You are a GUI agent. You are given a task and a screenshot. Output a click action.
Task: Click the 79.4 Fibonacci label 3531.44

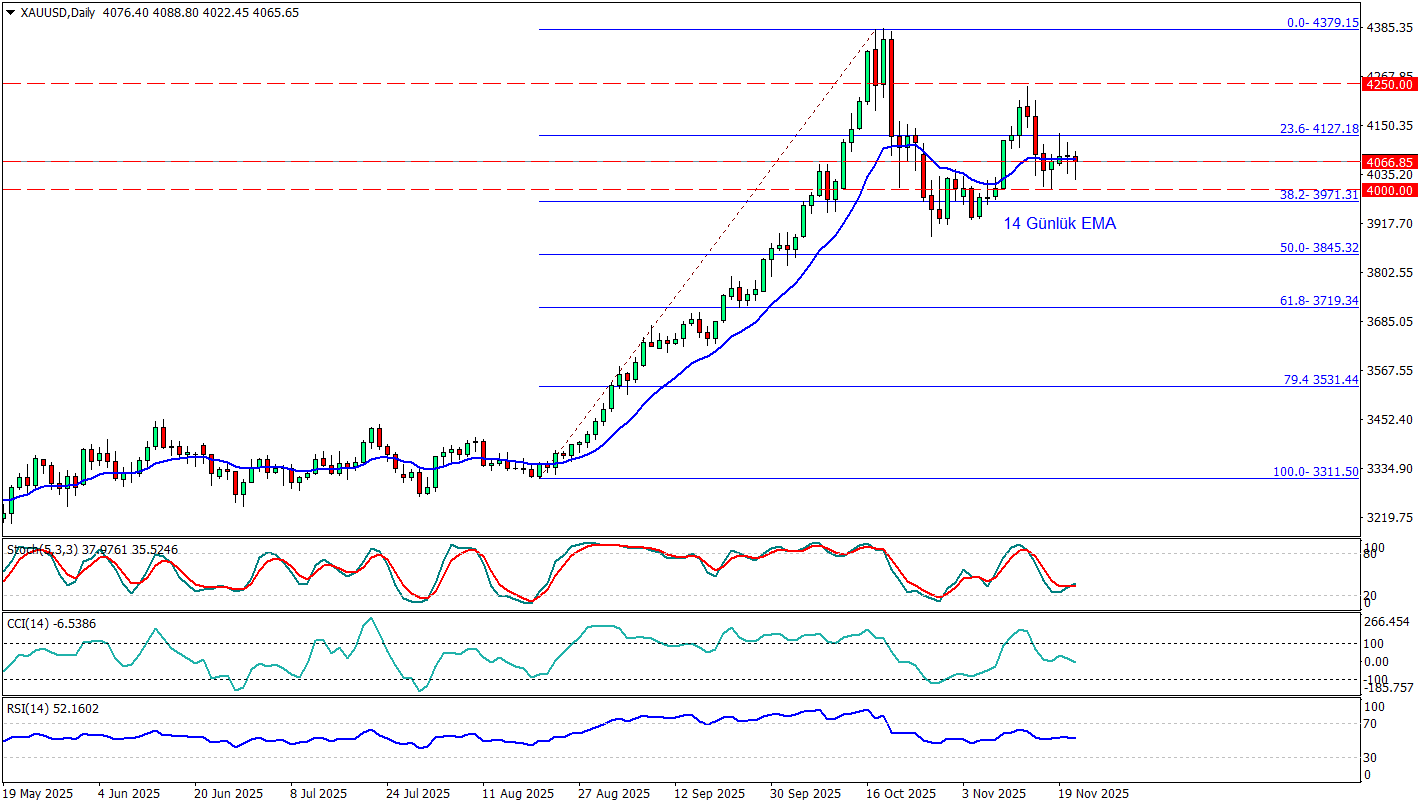(x=1320, y=379)
